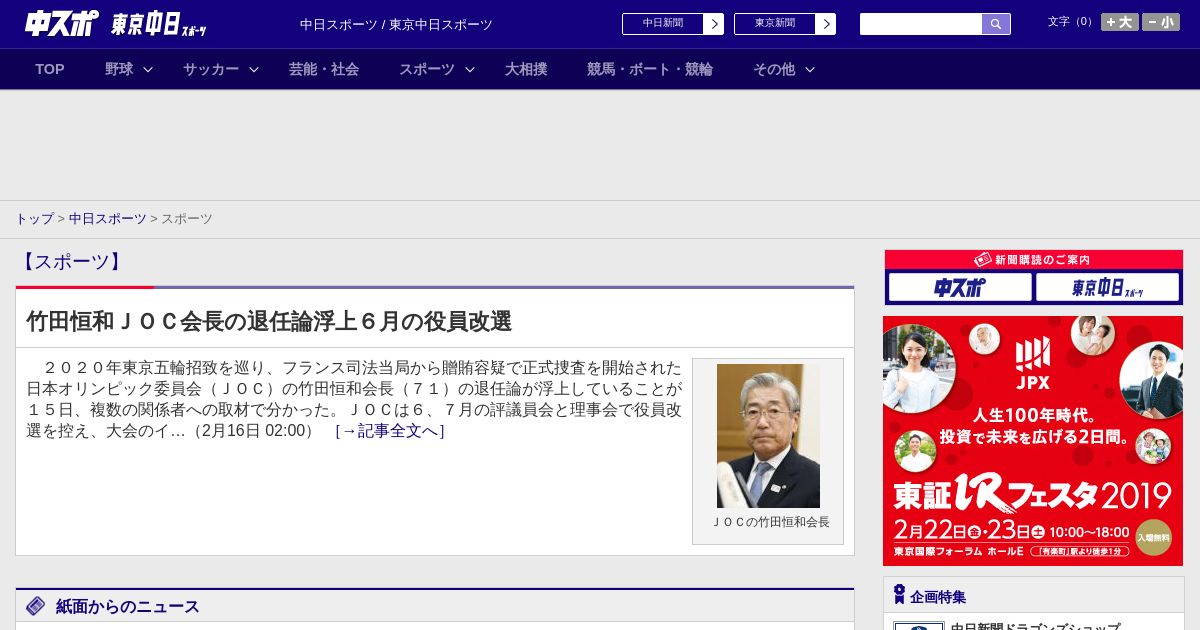Open the photo of JOC president Takeda
1200x630 pixels.
(x=768, y=436)
